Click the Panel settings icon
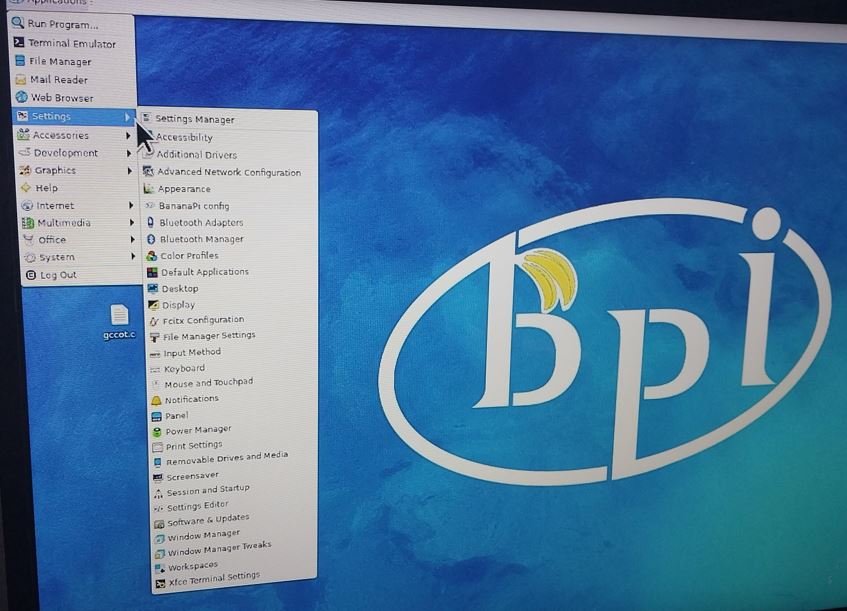 click(x=157, y=416)
